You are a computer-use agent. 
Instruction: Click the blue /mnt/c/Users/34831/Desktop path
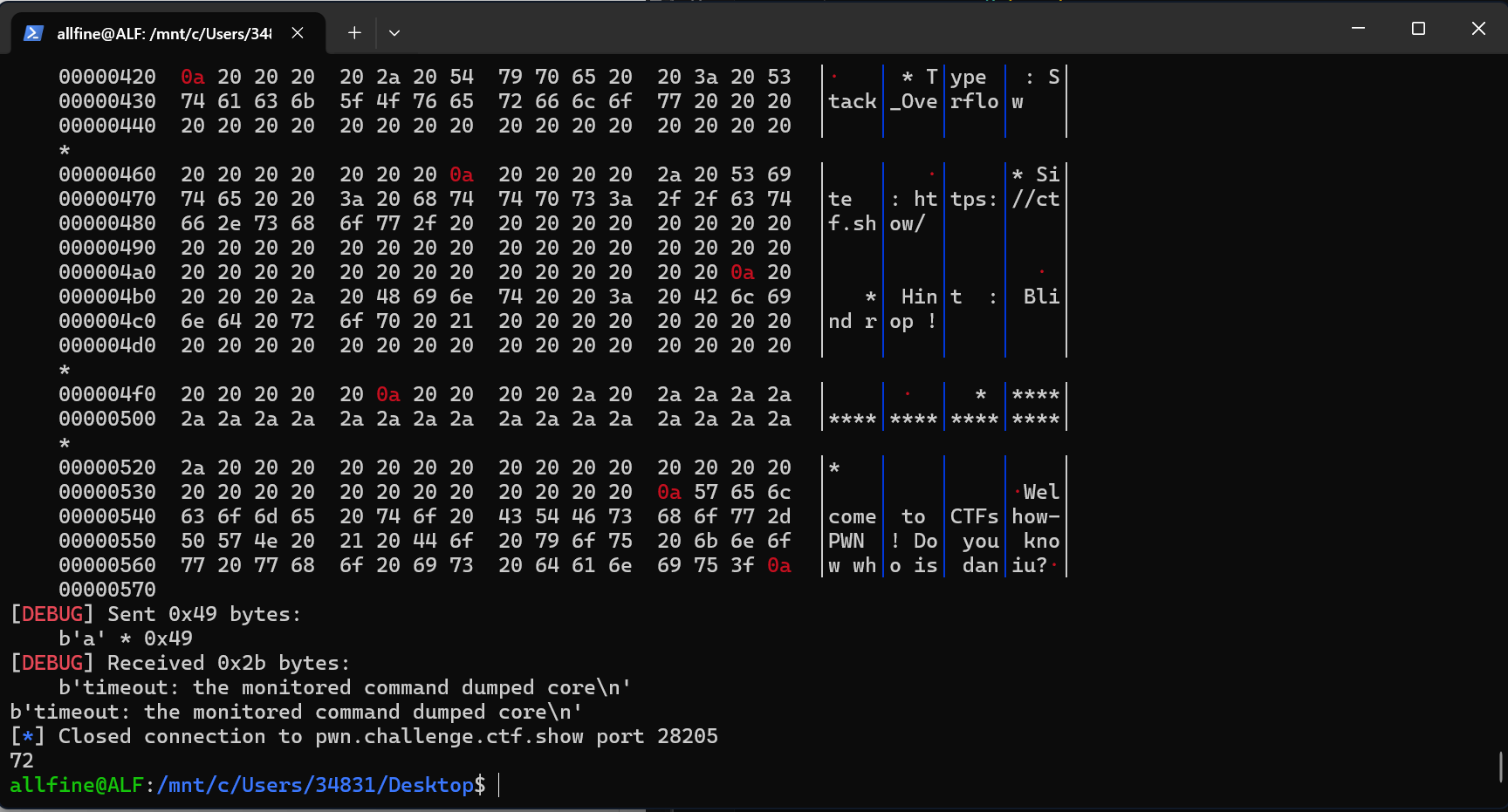point(315,785)
